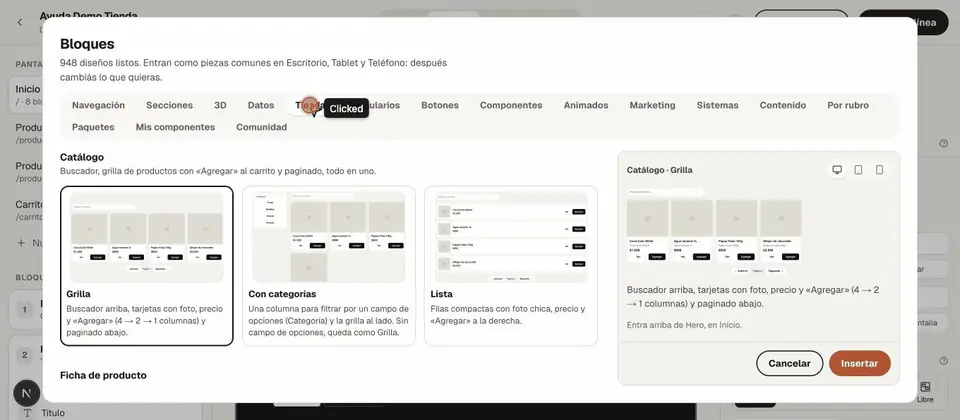Open the Secciones tab
This screenshot has height=420, width=960.
(170, 105)
